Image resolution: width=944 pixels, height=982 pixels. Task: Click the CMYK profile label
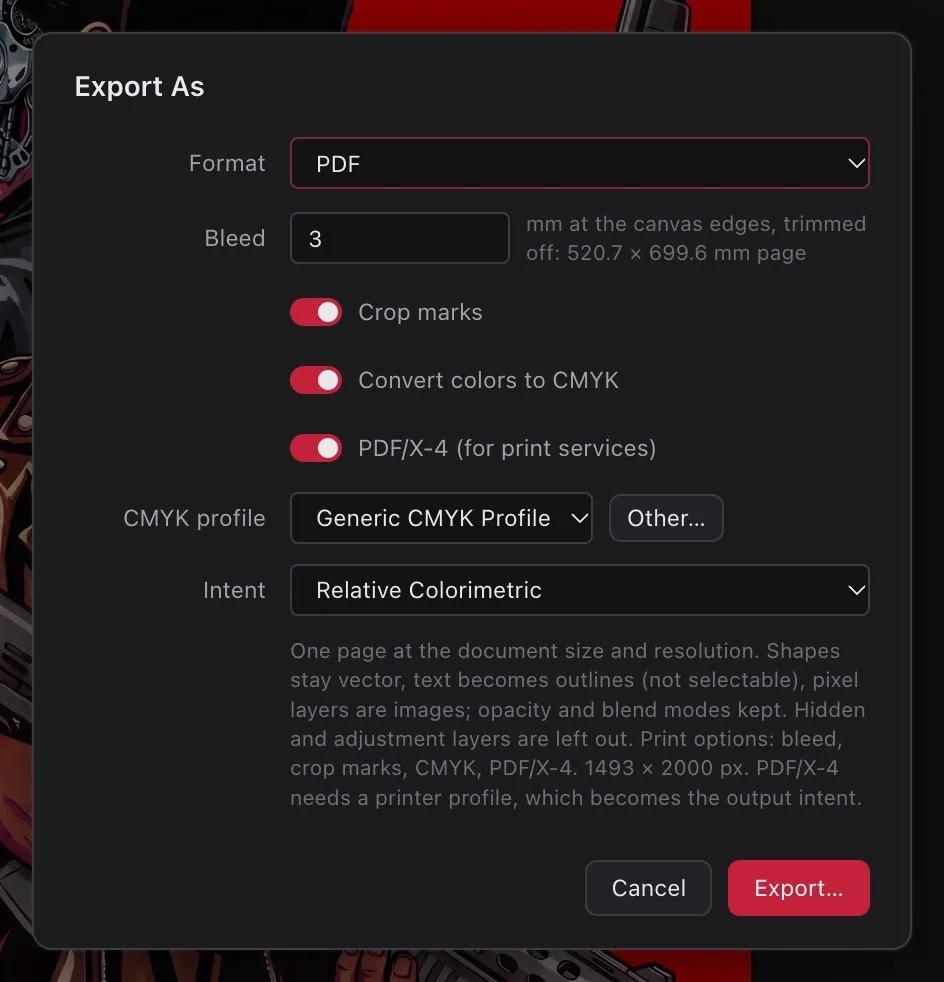(x=194, y=519)
